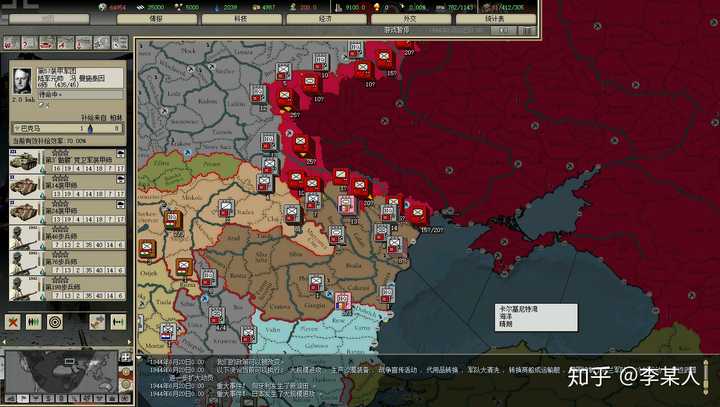Viewport: 720px width, 407px height.
Task: Open the 科技 (Technology) tab
Action: tap(242, 19)
